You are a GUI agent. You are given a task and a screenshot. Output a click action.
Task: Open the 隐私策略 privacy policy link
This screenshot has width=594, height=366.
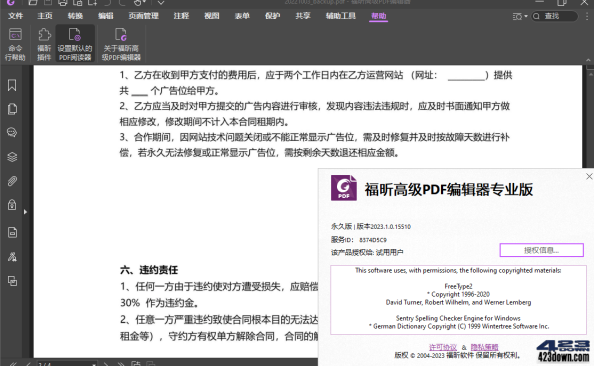tap(484, 347)
